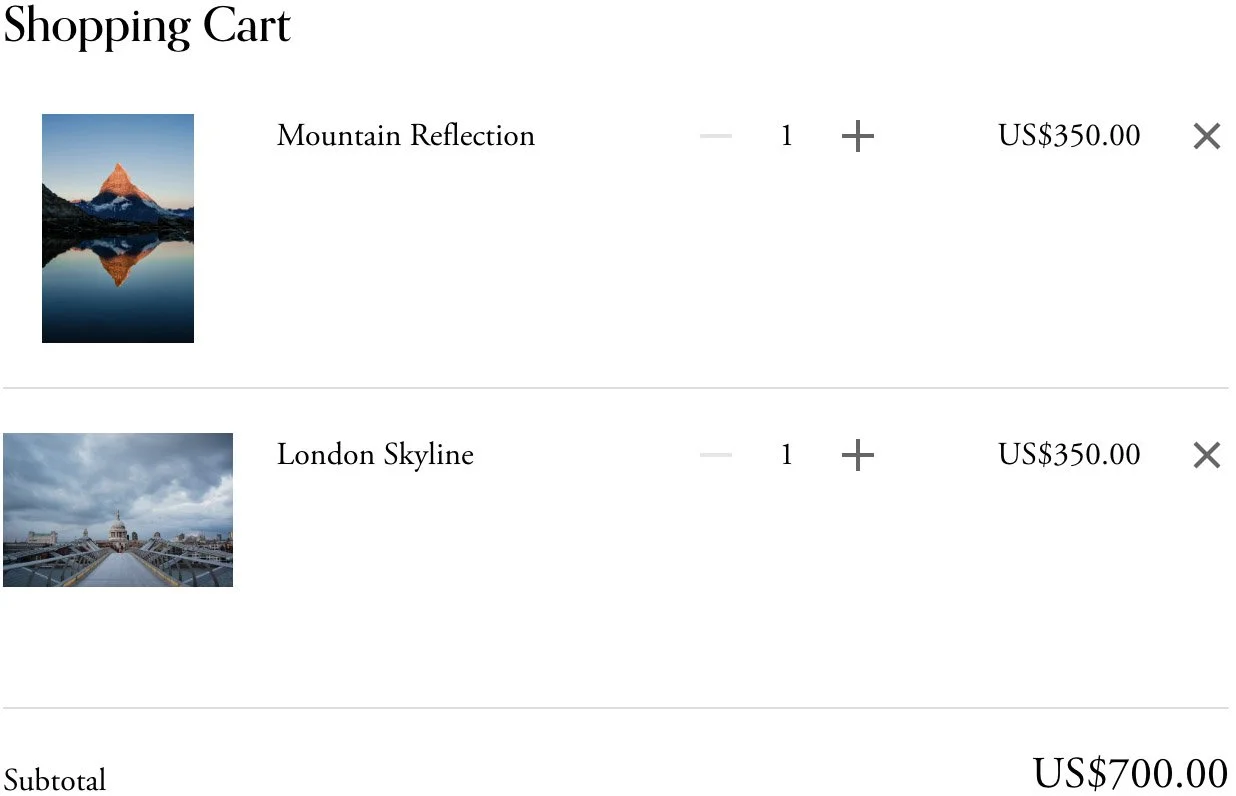
Task: Open the Mountain Reflection product thumbnail
Action: [x=118, y=228]
